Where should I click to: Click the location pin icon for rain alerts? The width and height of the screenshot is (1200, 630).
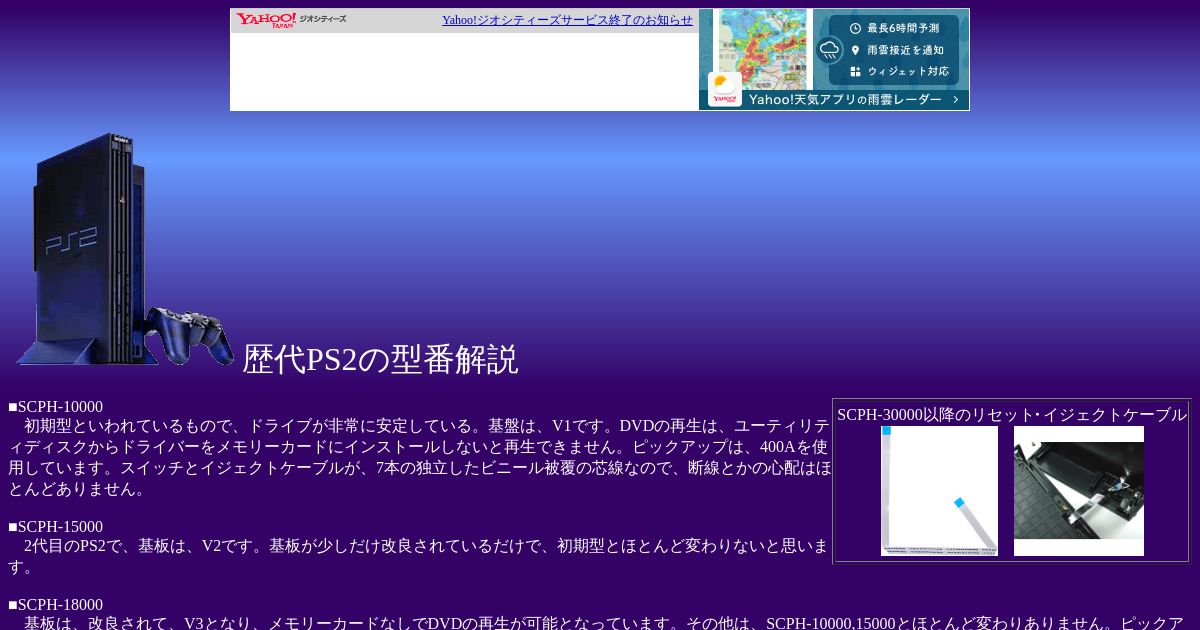(855, 50)
